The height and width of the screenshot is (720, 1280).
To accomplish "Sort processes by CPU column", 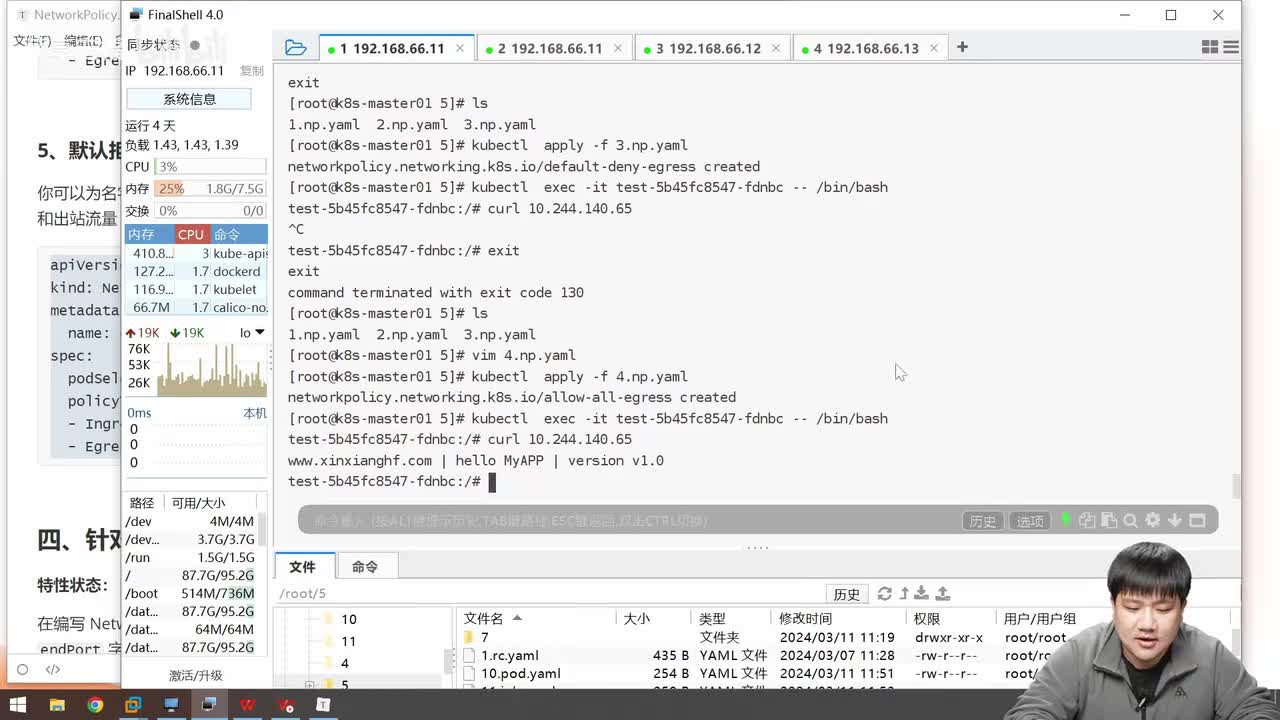I will [190, 234].
